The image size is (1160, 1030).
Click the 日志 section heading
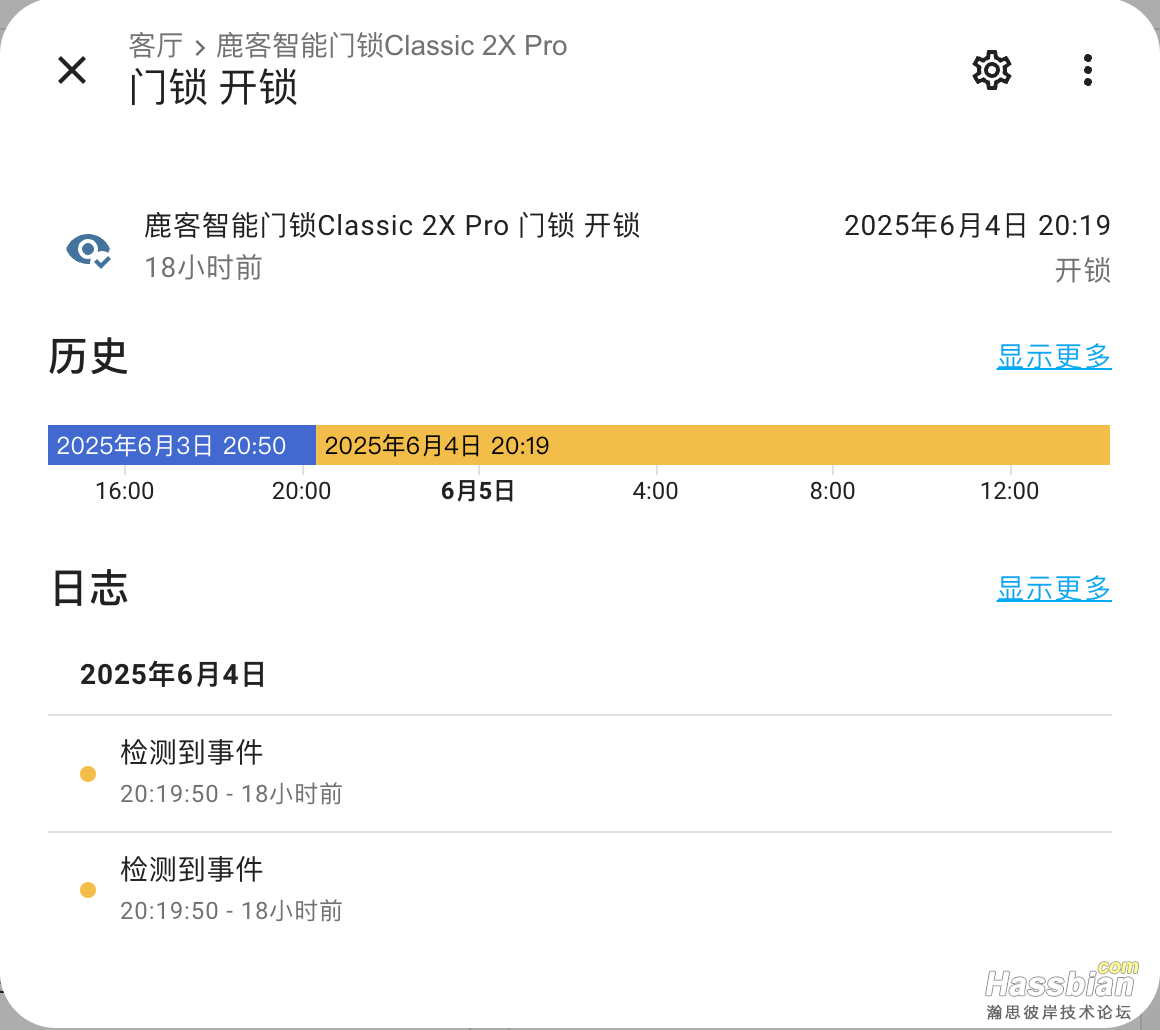(x=90, y=589)
